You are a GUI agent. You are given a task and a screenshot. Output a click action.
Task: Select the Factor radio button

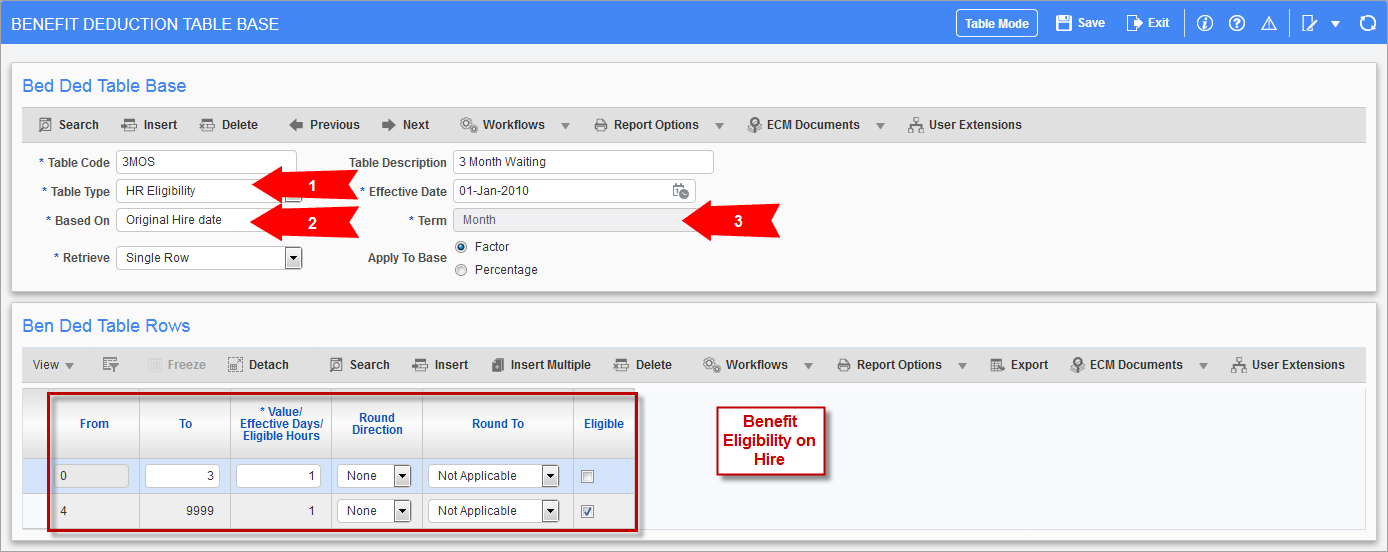click(461, 247)
